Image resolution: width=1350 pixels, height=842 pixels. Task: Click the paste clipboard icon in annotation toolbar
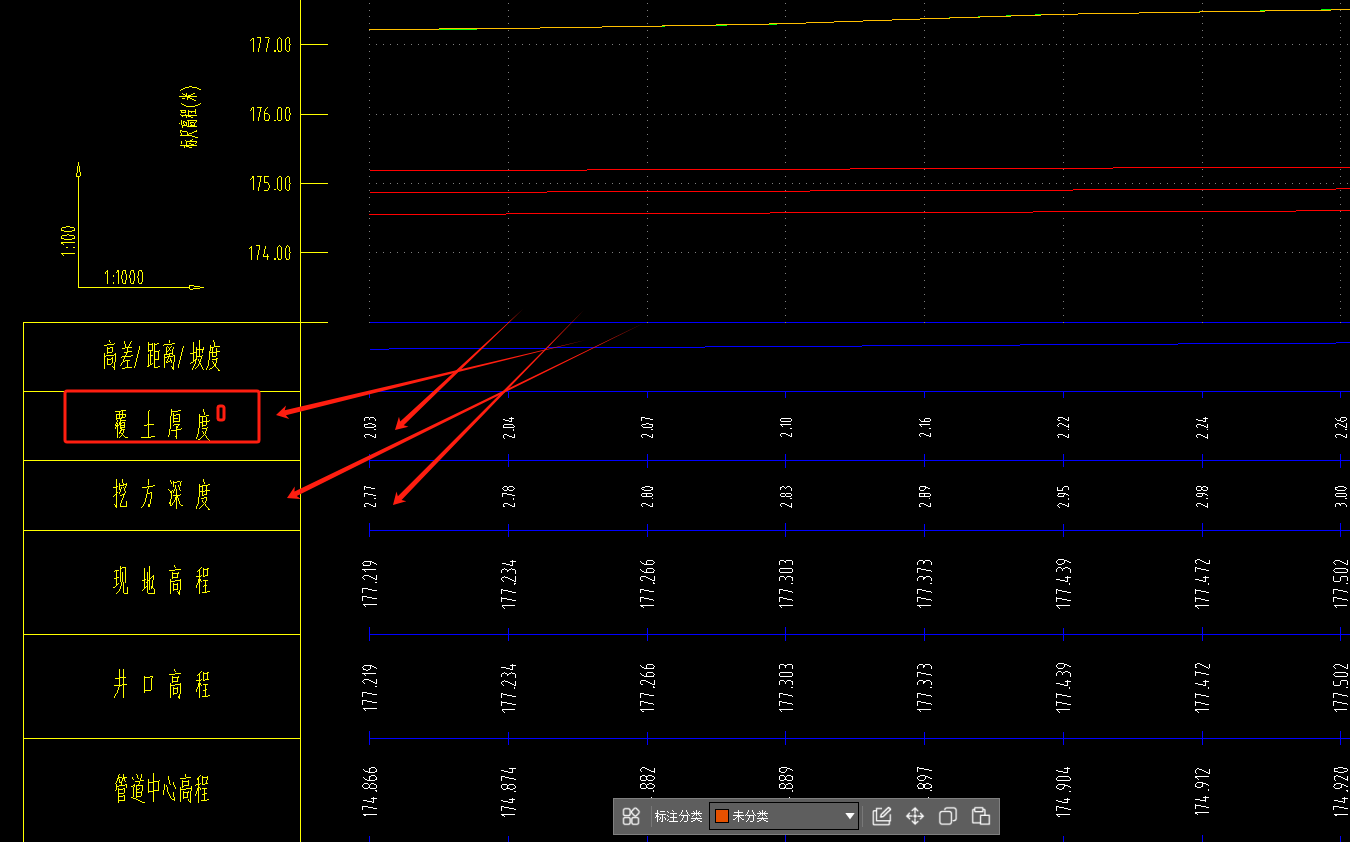tap(980, 816)
